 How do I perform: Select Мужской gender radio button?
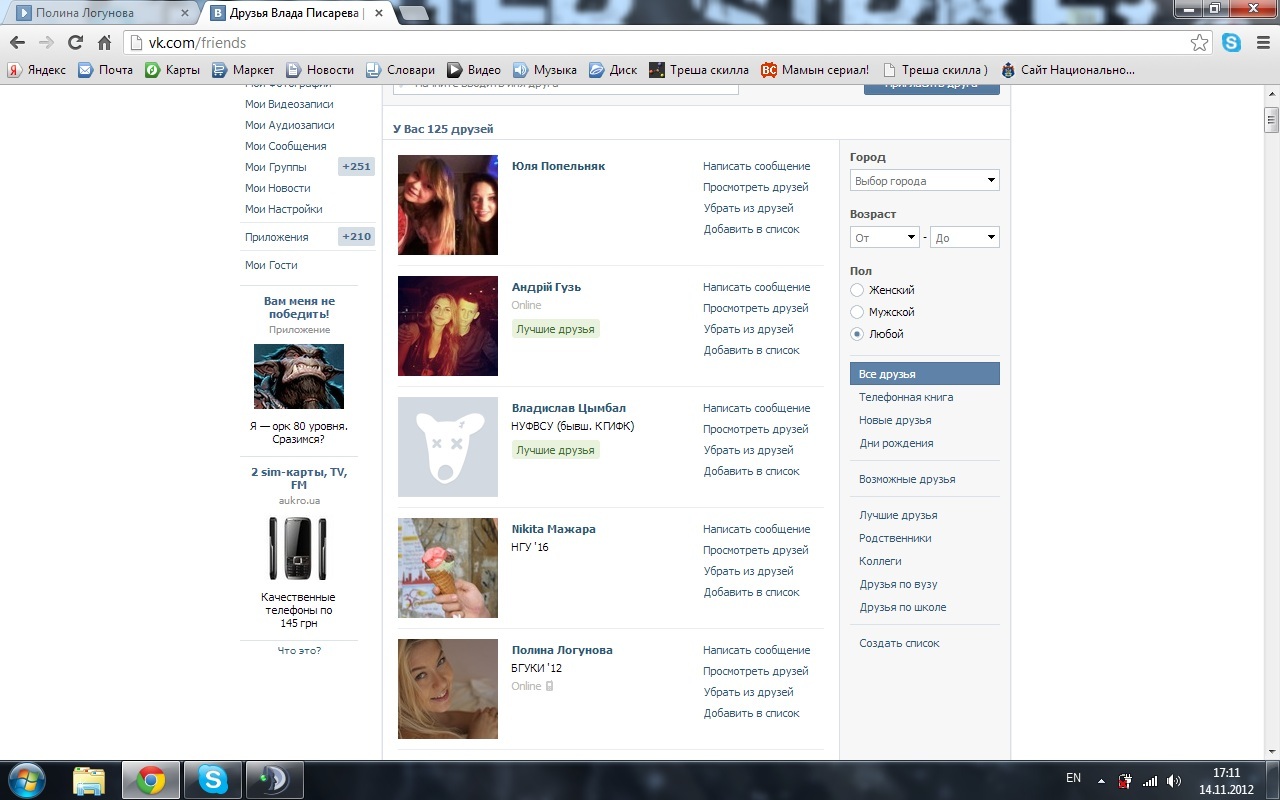[856, 312]
